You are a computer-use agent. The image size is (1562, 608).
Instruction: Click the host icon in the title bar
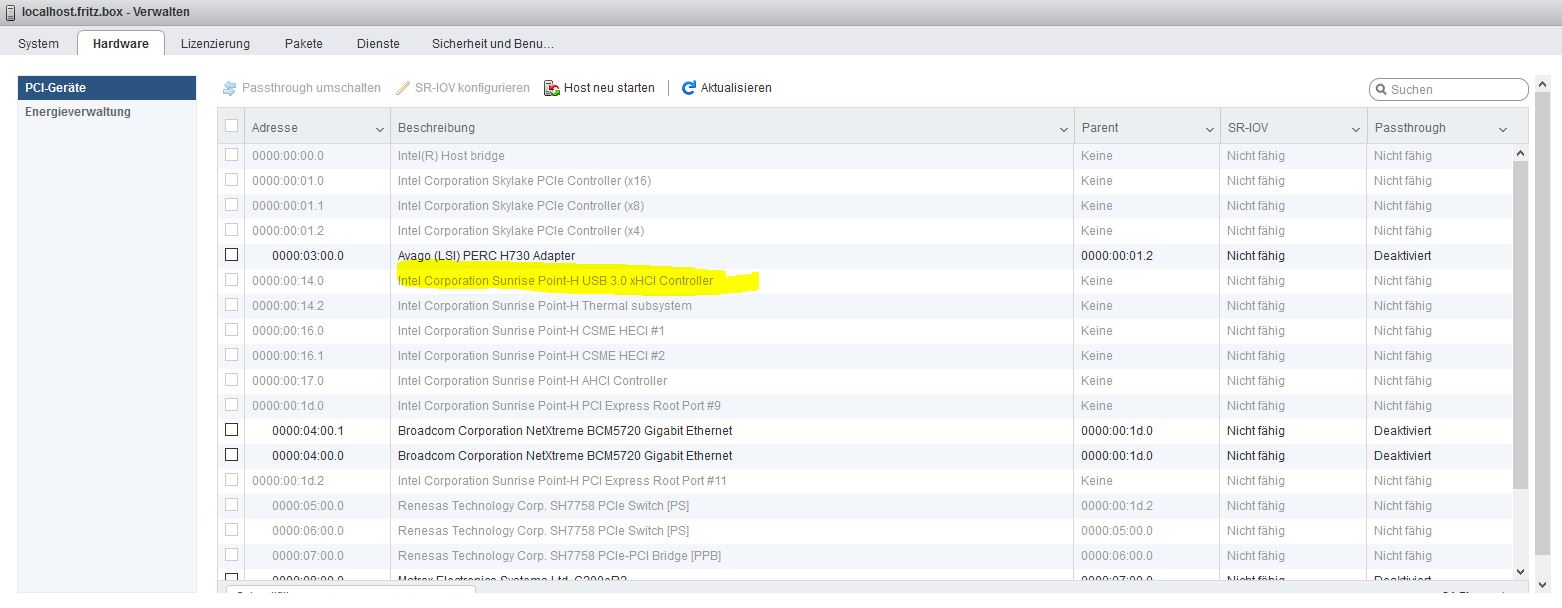point(9,11)
